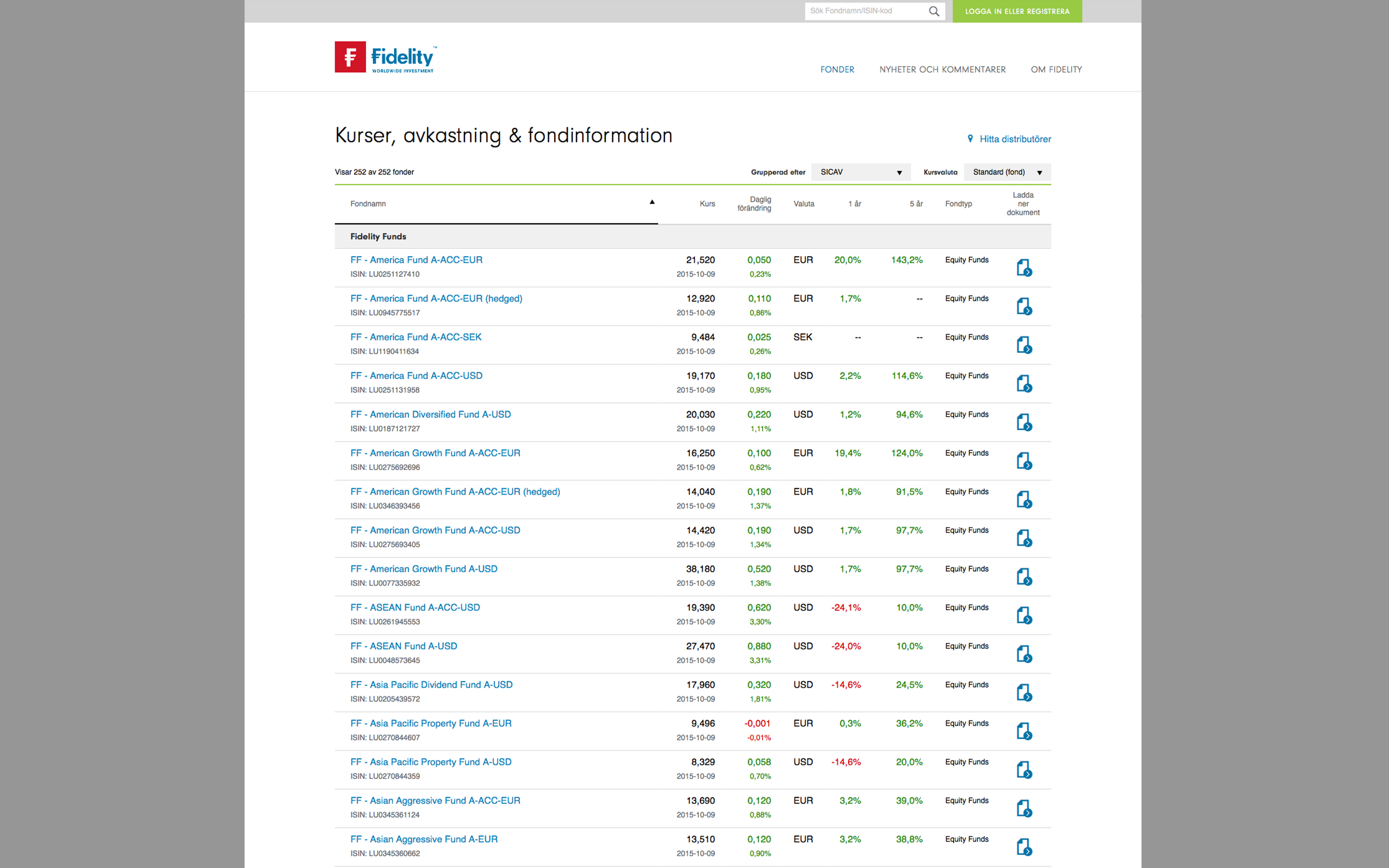Open FF - America Fund A-ACC-USD
The width and height of the screenshot is (1389, 868).
(416, 376)
